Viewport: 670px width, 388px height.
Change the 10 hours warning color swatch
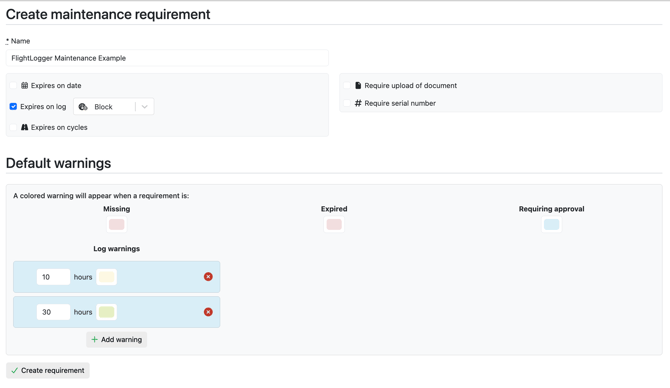[106, 277]
